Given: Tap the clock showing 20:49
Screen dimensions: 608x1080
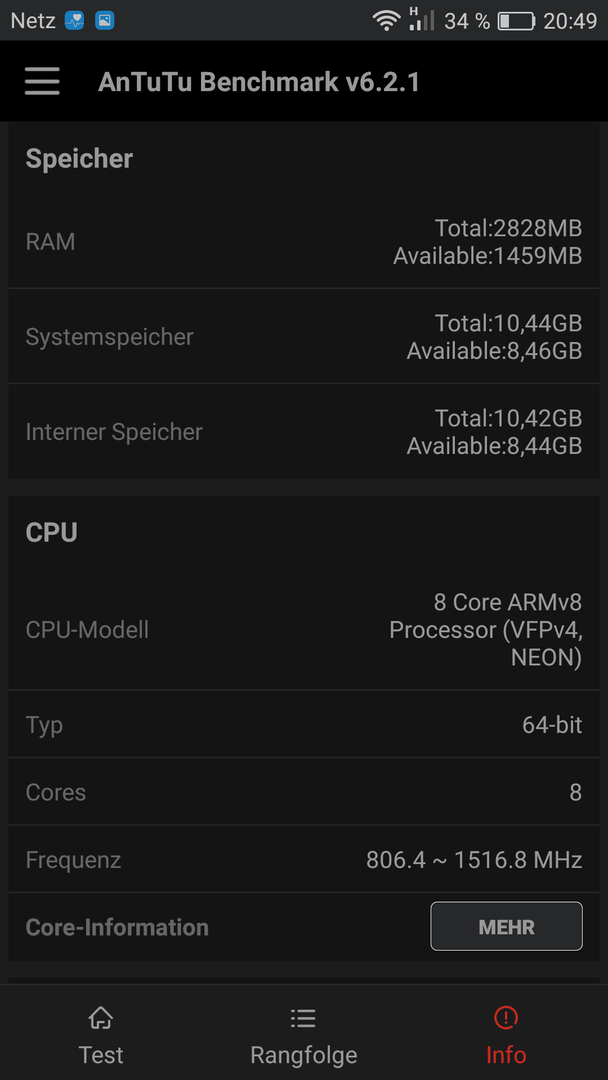Looking at the screenshot, I should pos(570,21).
